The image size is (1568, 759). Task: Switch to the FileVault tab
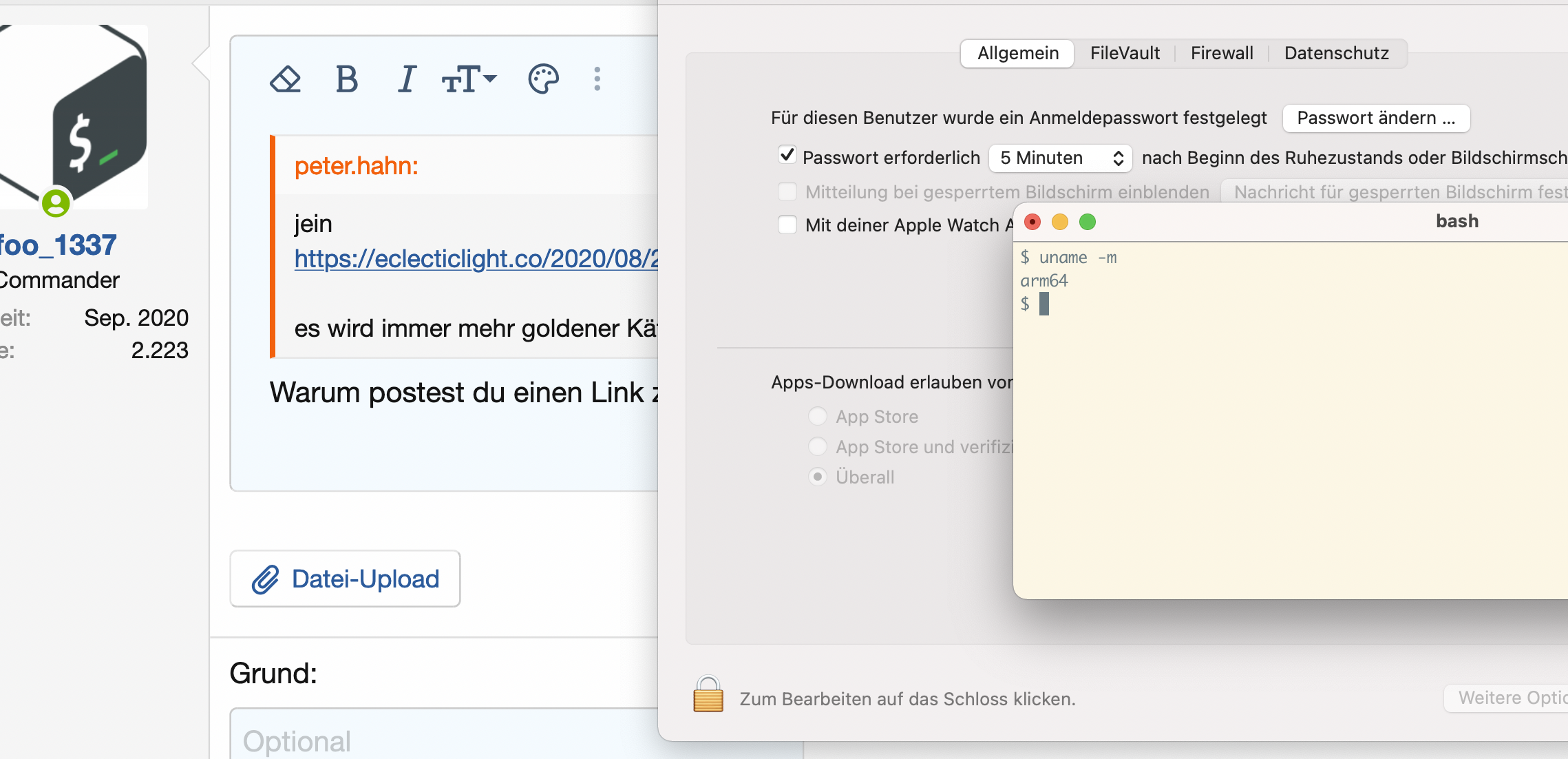(1125, 53)
